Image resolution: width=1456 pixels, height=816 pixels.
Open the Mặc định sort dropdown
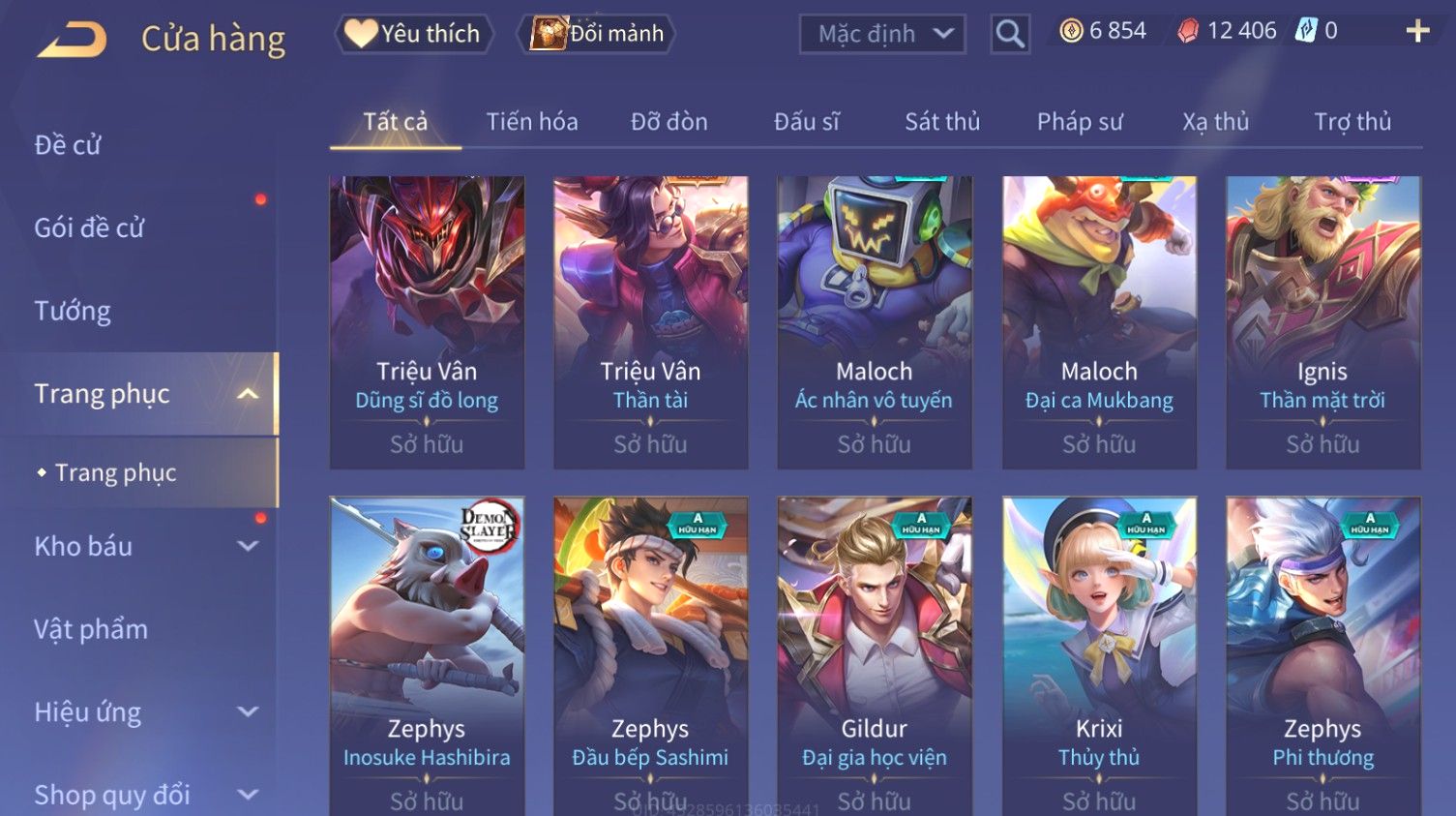(x=882, y=34)
